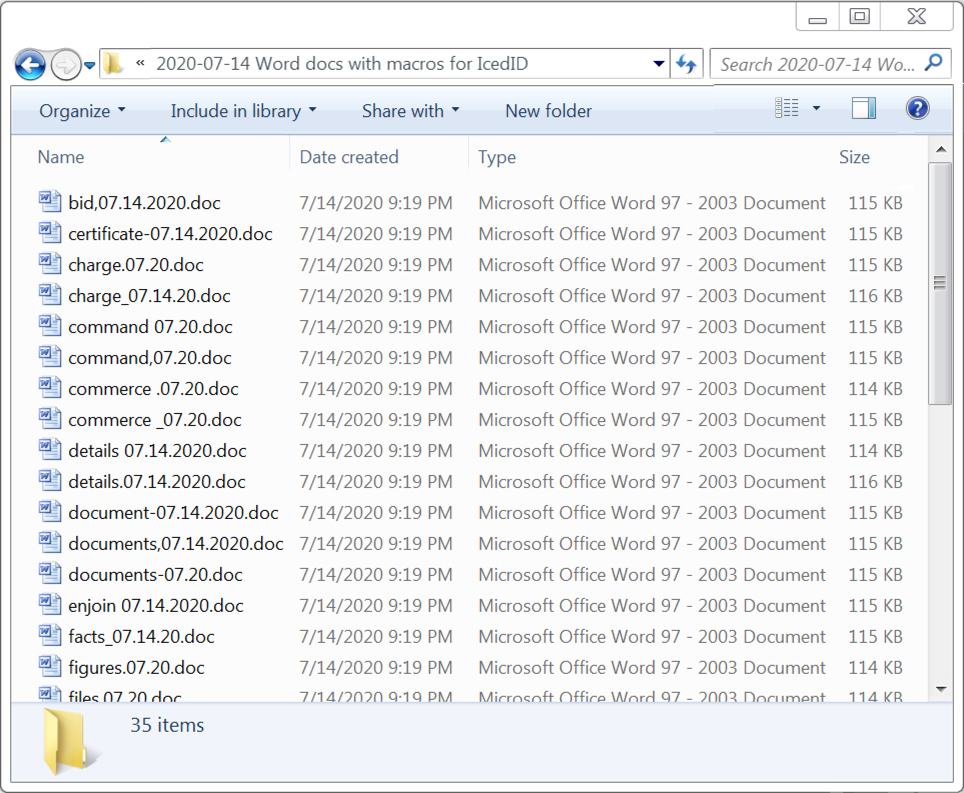
Task: Select file name facts_07.14.20.doc
Action: point(141,636)
